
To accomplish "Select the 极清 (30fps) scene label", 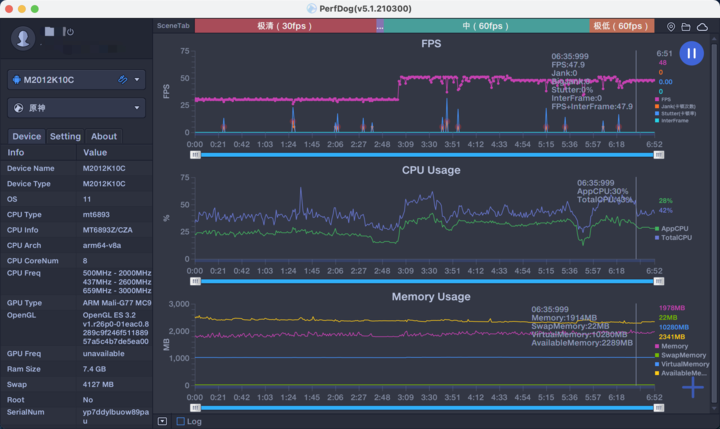I will pyautogui.click(x=284, y=26).
